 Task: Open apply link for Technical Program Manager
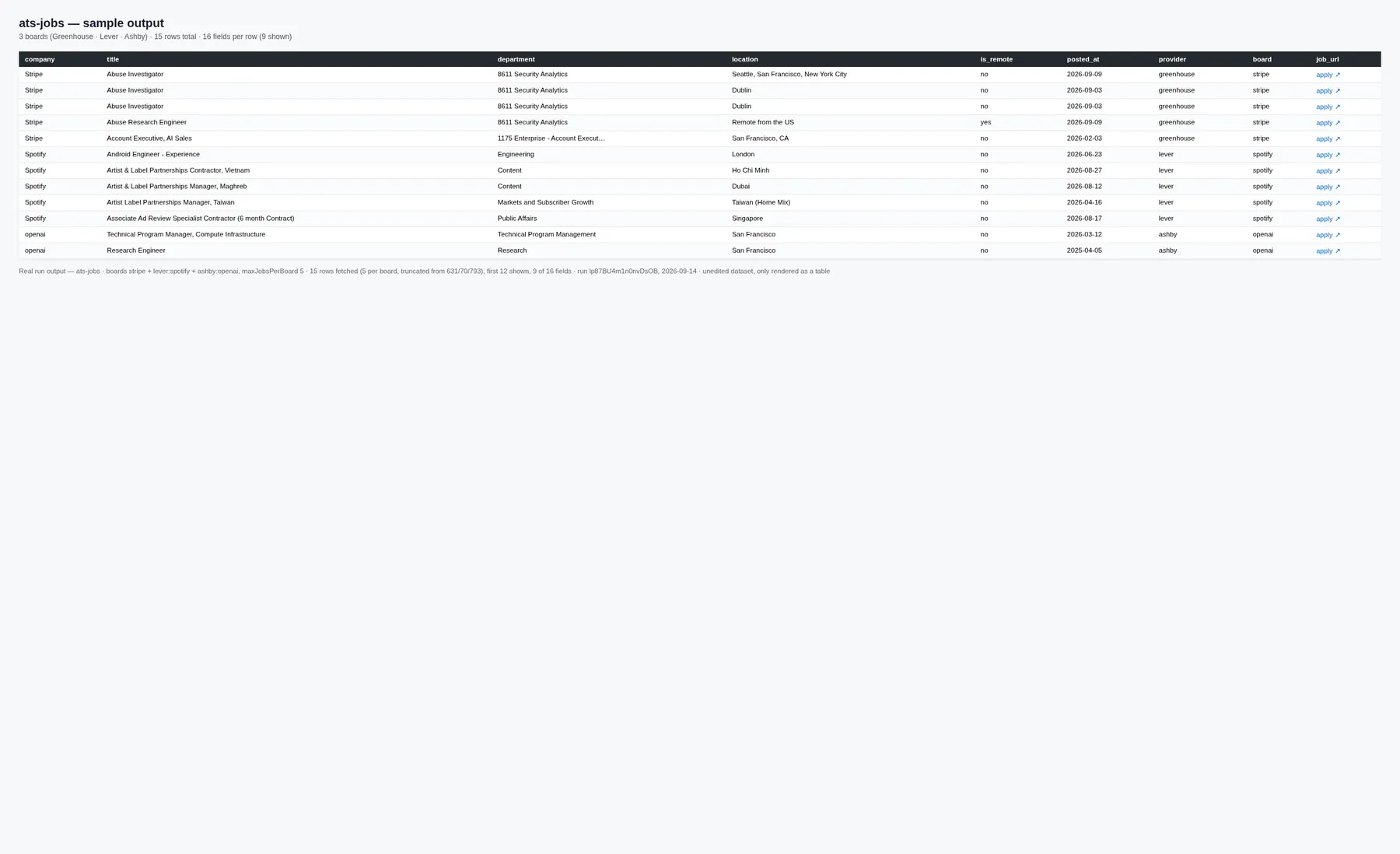(x=1328, y=235)
